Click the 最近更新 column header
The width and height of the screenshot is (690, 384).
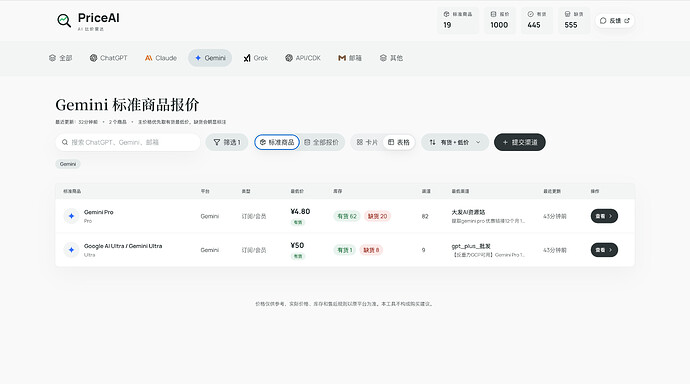(552, 191)
